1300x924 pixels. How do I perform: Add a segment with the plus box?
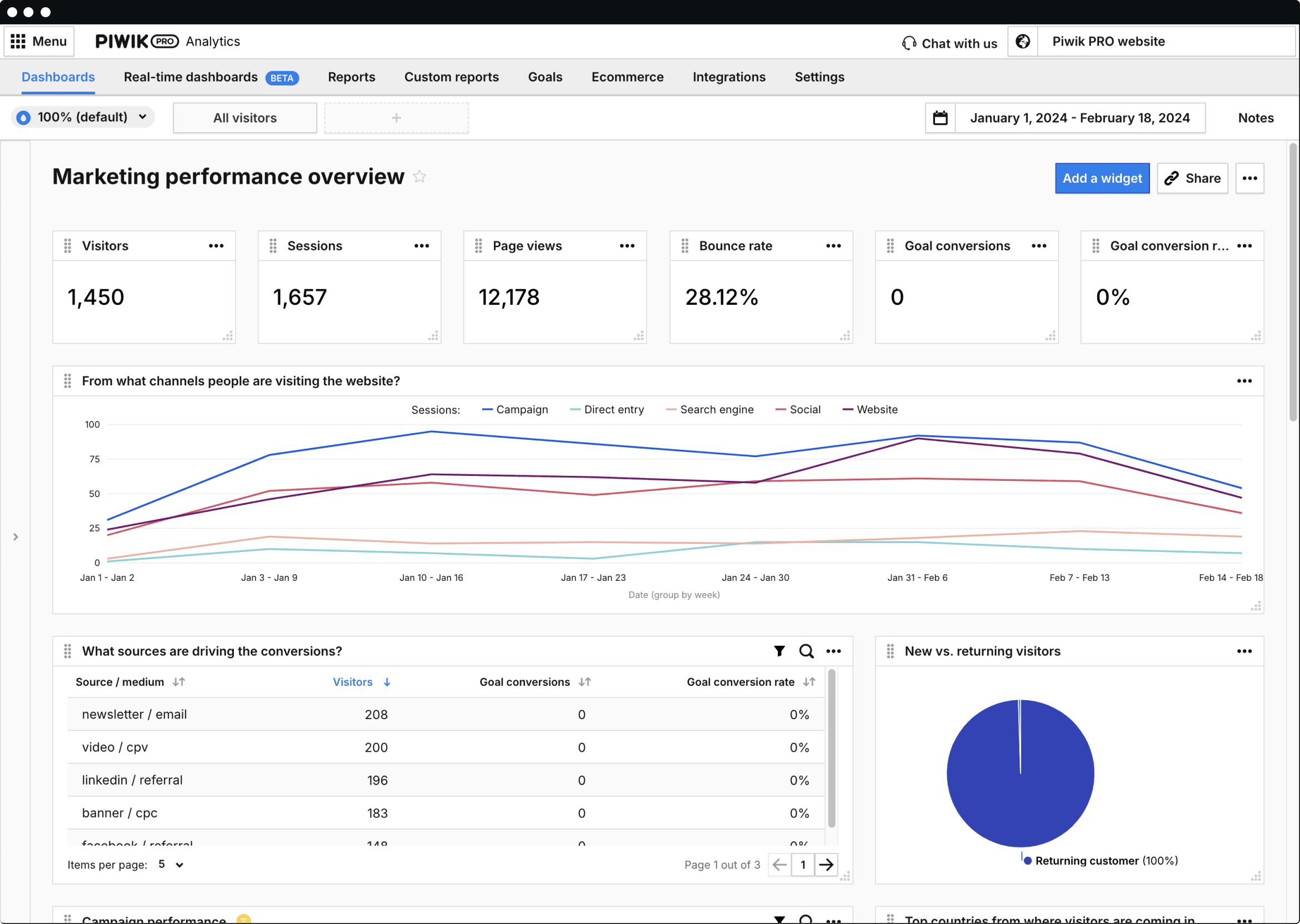tap(396, 118)
